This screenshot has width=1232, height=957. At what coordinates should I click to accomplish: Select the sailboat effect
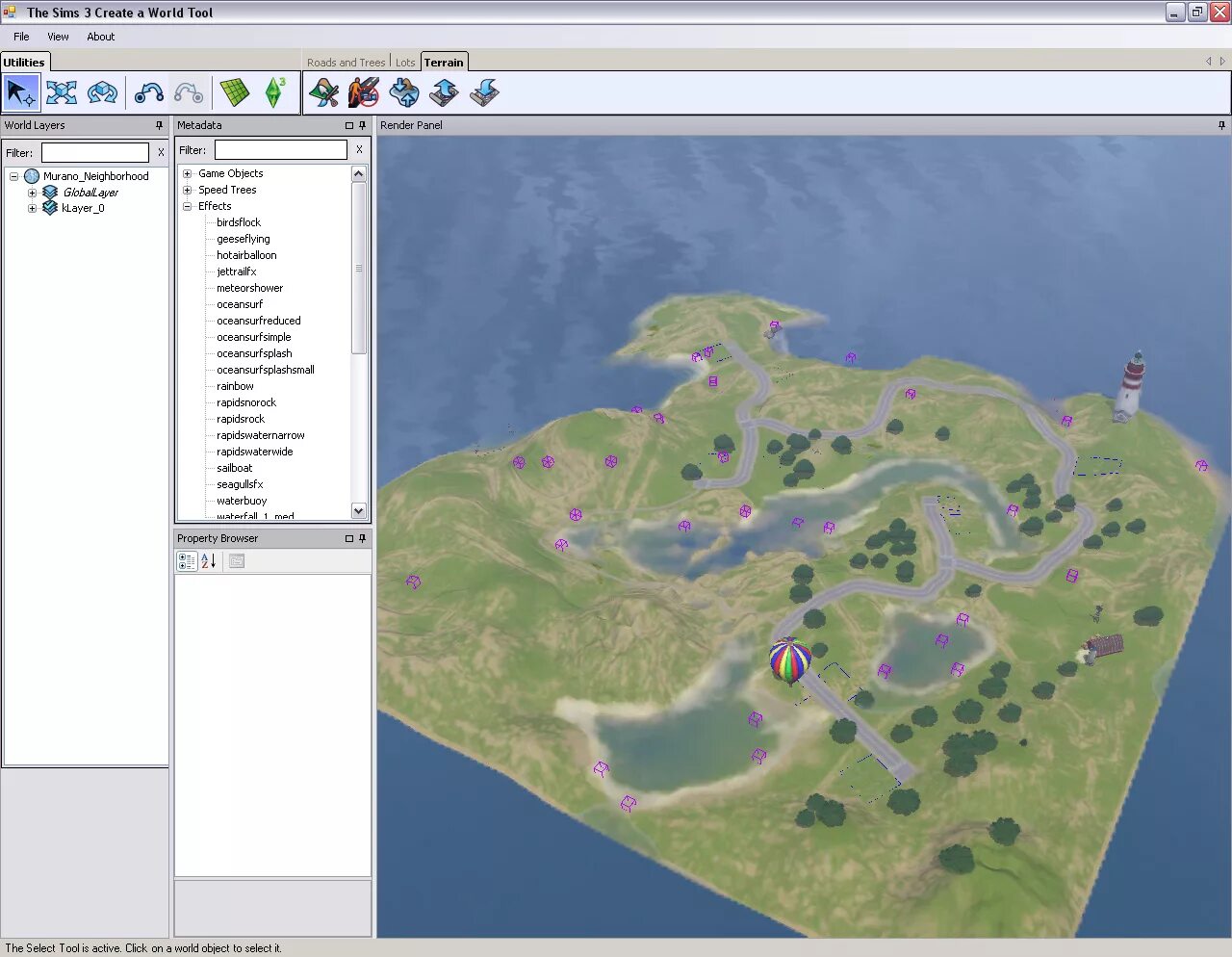coord(235,468)
